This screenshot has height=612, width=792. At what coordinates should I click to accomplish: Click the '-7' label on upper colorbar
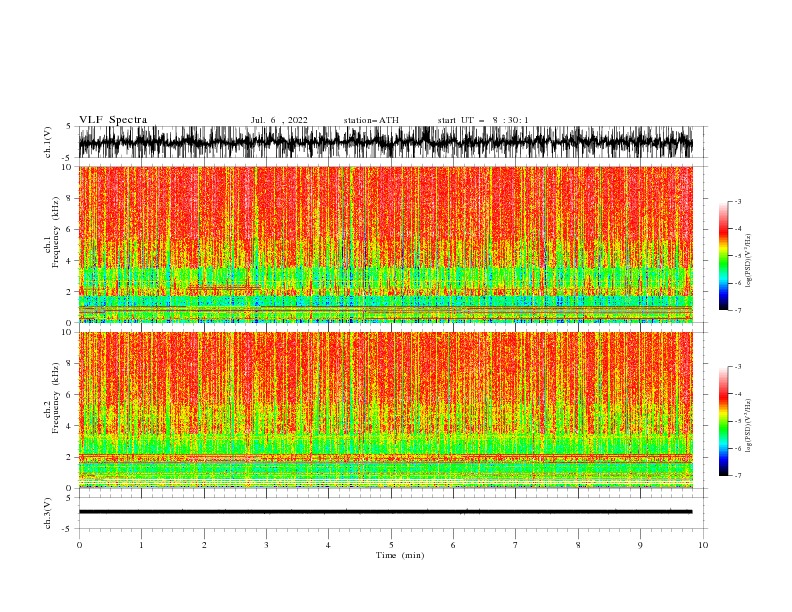(x=736, y=310)
